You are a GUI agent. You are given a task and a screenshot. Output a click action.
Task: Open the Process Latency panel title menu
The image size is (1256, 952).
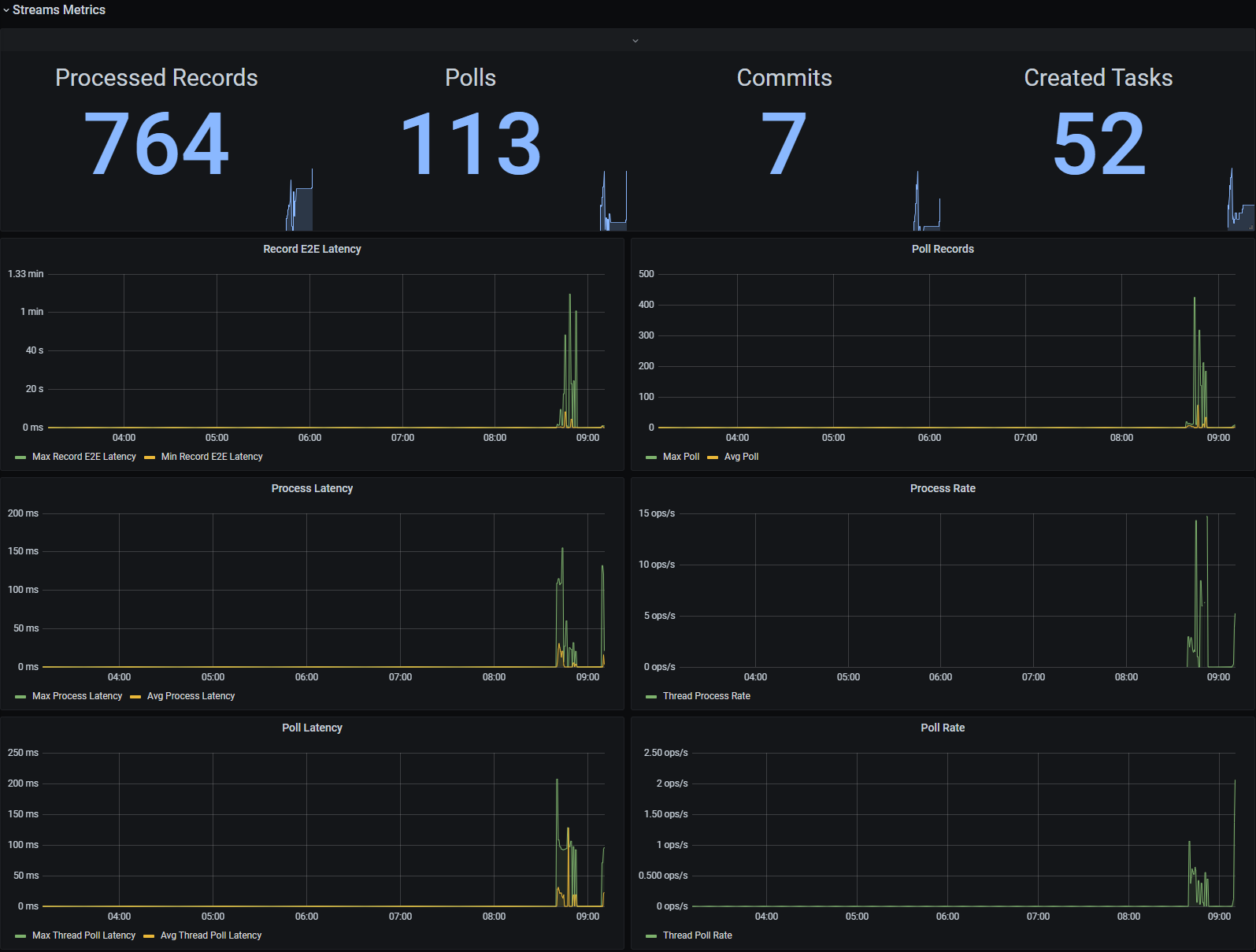(x=312, y=488)
